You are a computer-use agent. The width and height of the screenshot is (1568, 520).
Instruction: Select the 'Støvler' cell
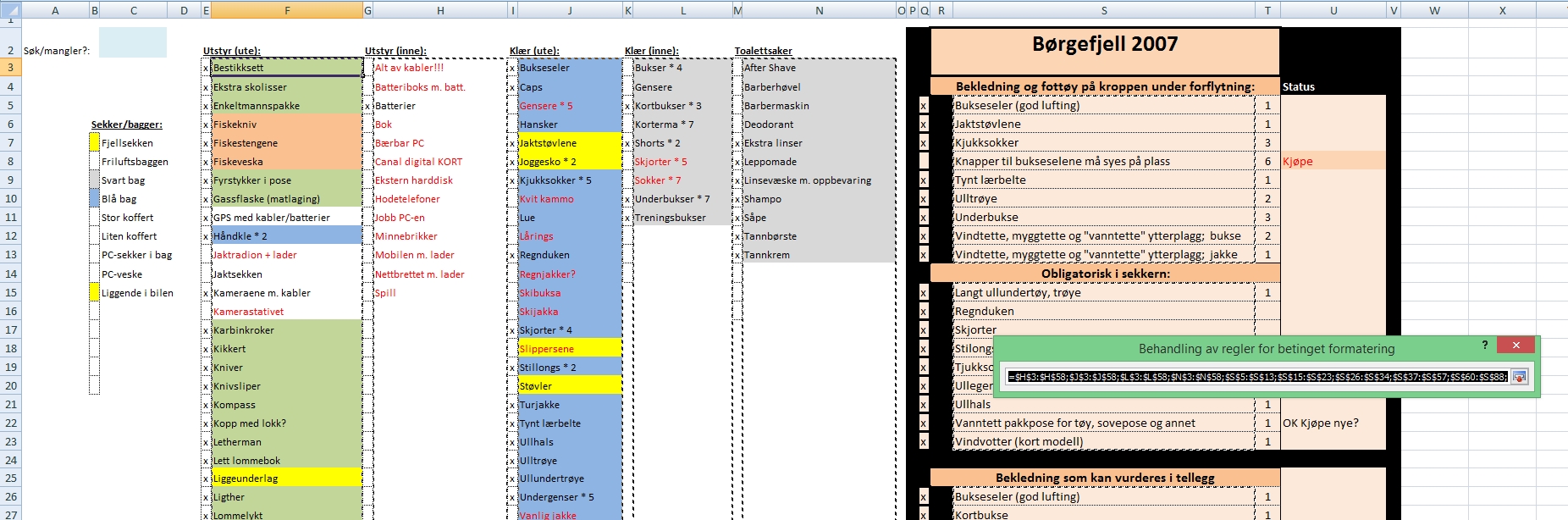[570, 386]
